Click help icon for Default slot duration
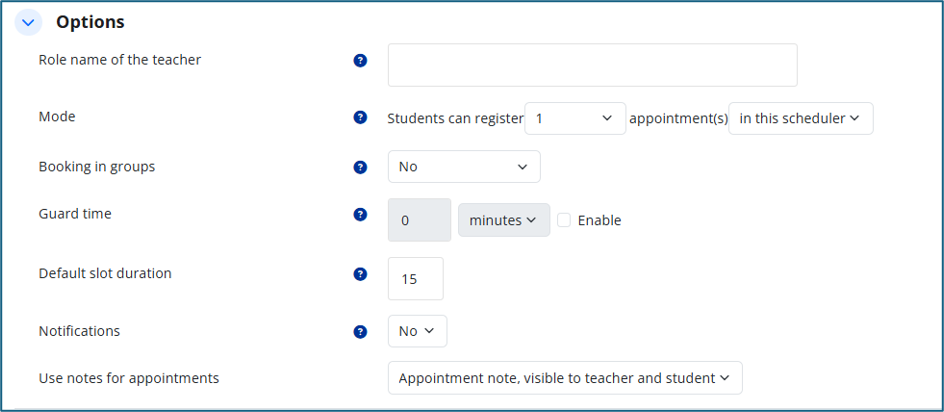The height and width of the screenshot is (412, 944). tap(360, 274)
